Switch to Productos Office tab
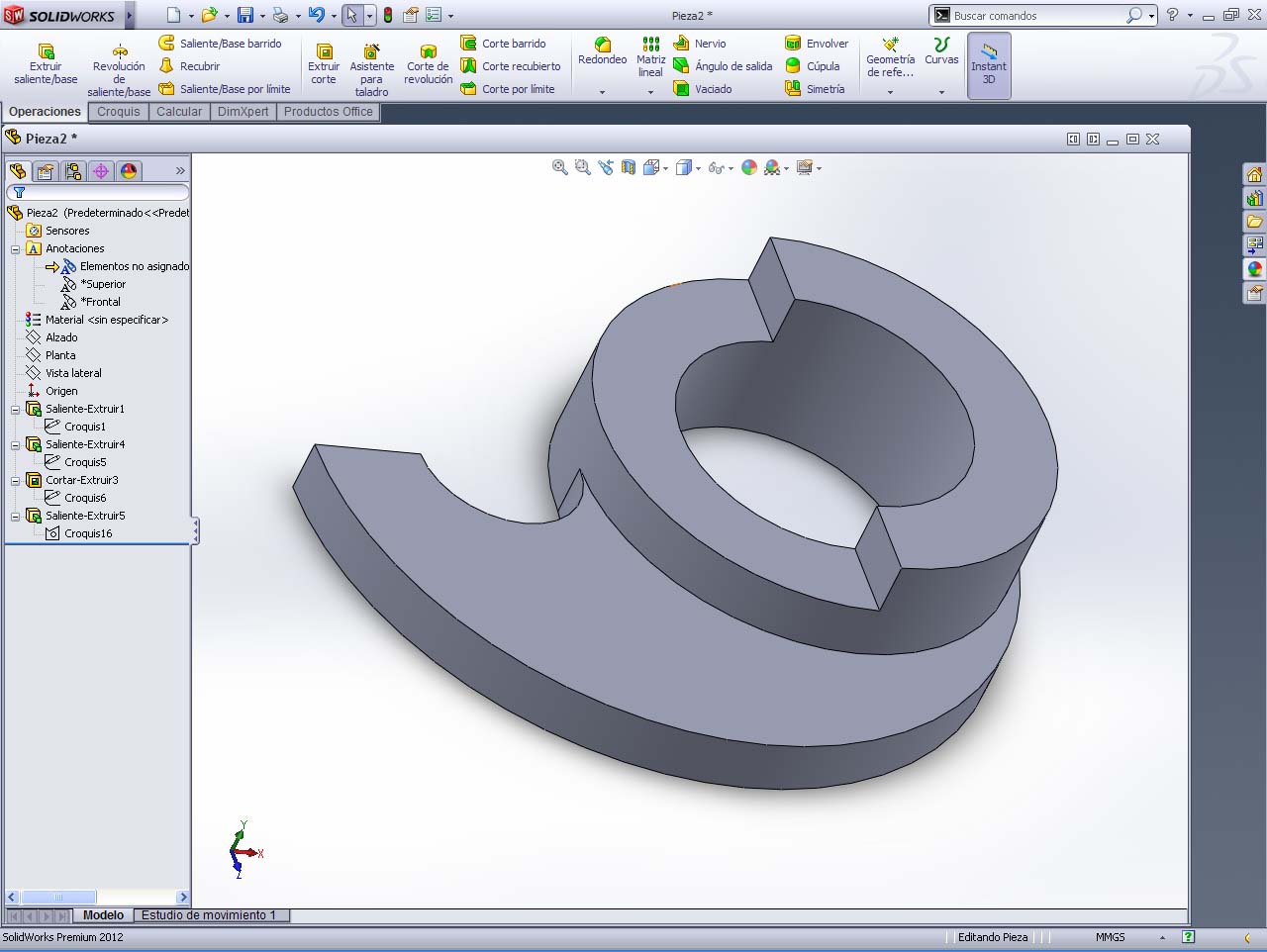 click(329, 112)
